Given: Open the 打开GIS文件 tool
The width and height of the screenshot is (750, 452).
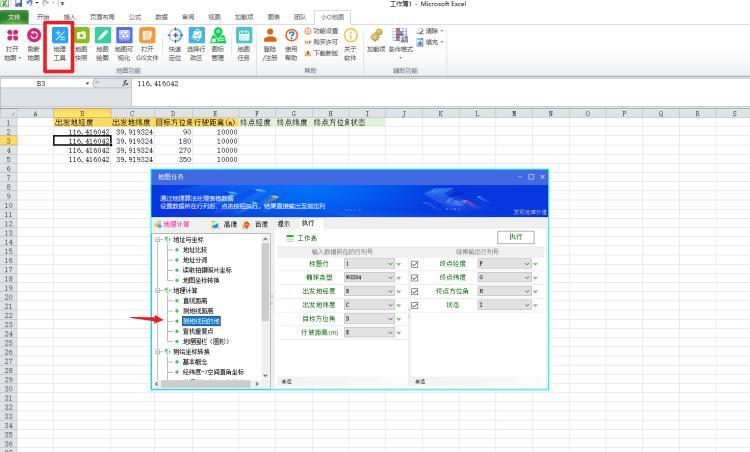Looking at the screenshot, I should tap(147, 46).
